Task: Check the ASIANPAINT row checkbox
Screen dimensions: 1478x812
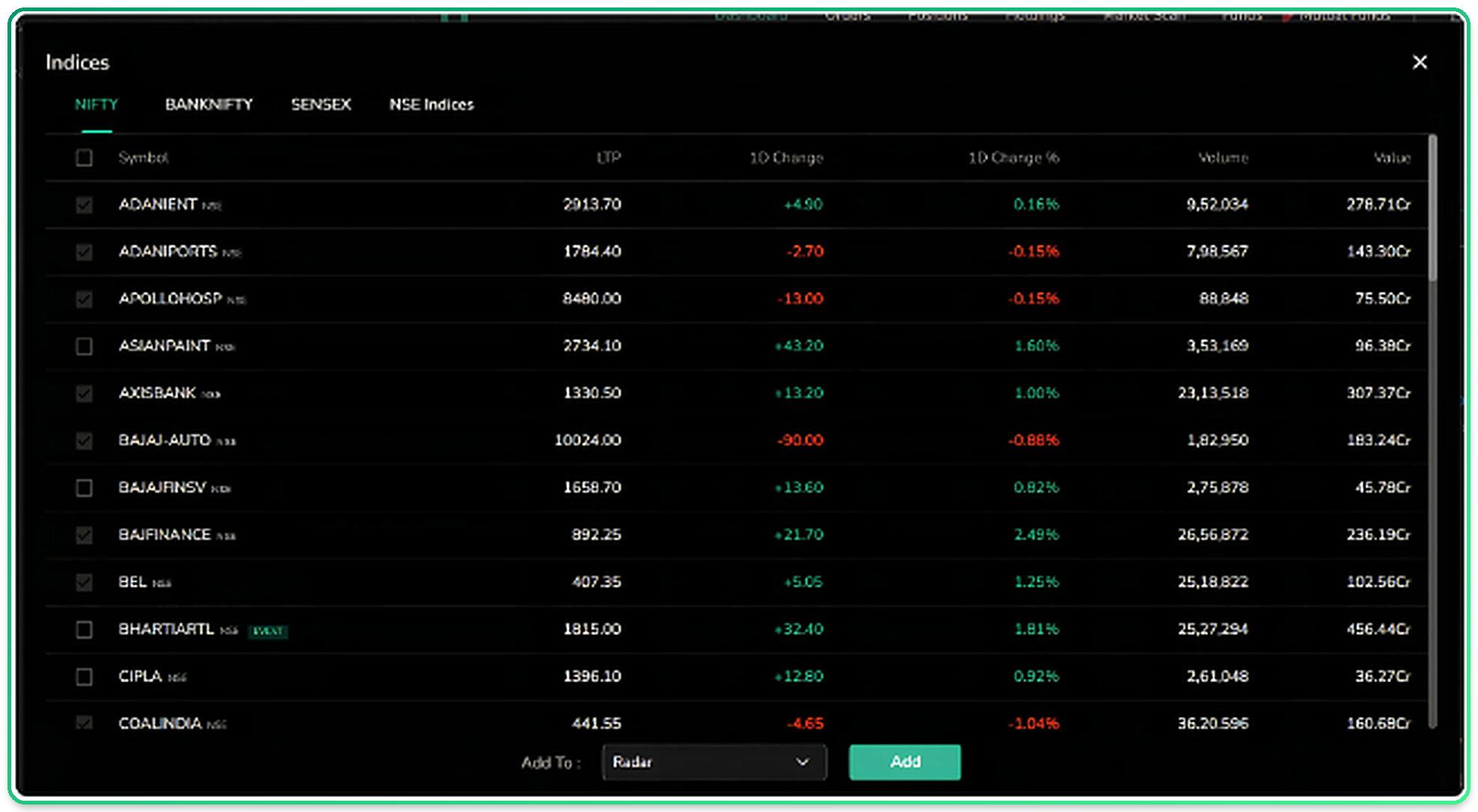Action: pos(84,346)
